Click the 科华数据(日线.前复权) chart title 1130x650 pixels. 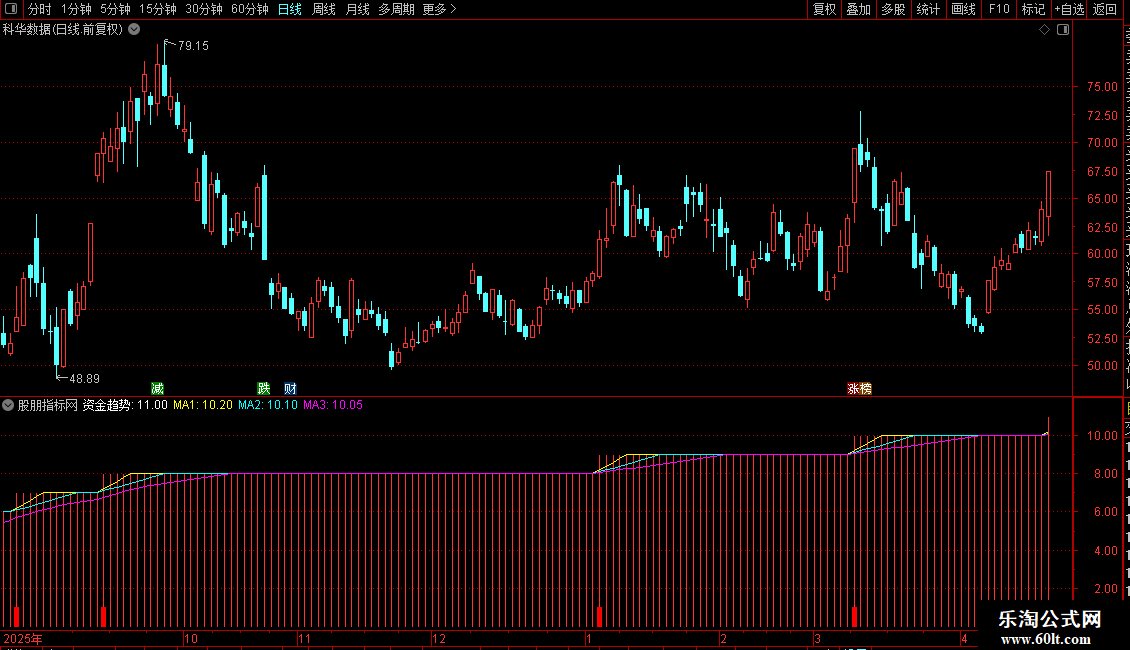click(x=63, y=30)
